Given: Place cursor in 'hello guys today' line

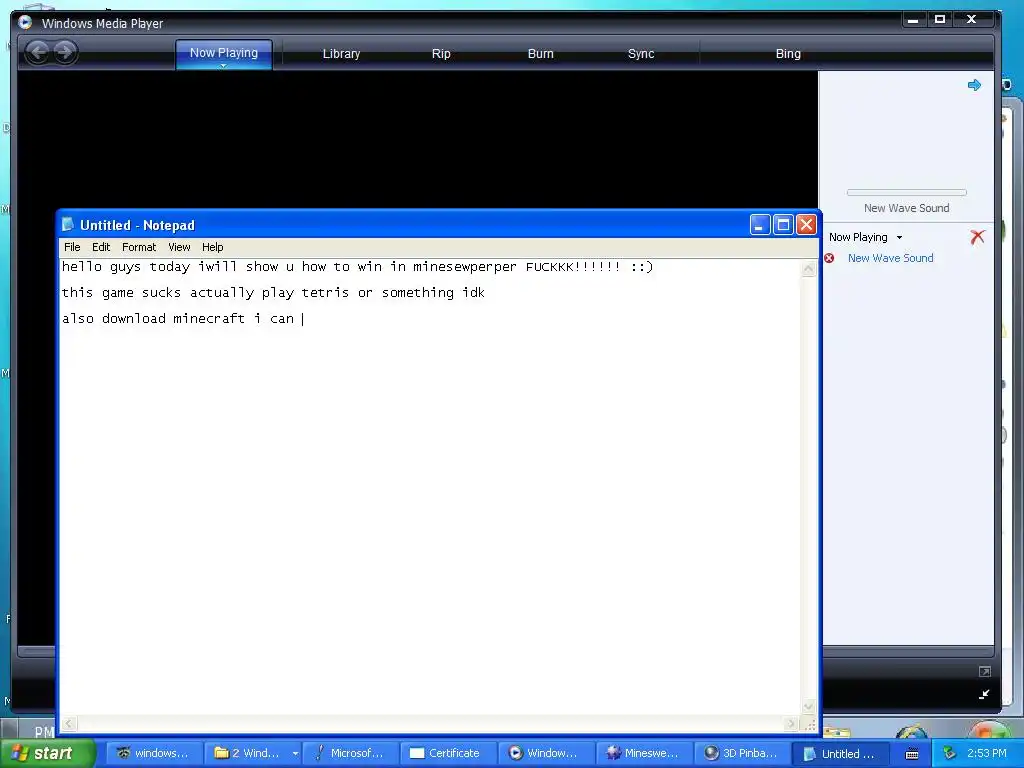Looking at the screenshot, I should click(x=357, y=266).
